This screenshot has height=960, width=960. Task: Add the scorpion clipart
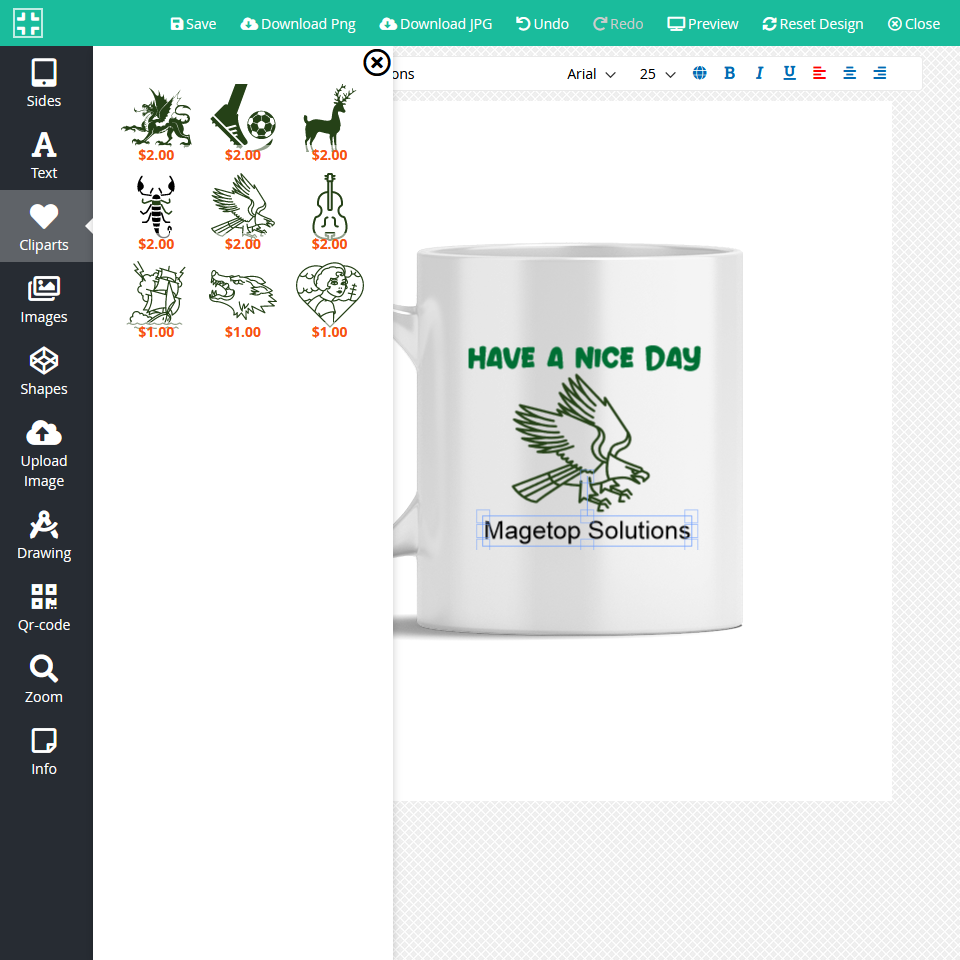pos(156,205)
